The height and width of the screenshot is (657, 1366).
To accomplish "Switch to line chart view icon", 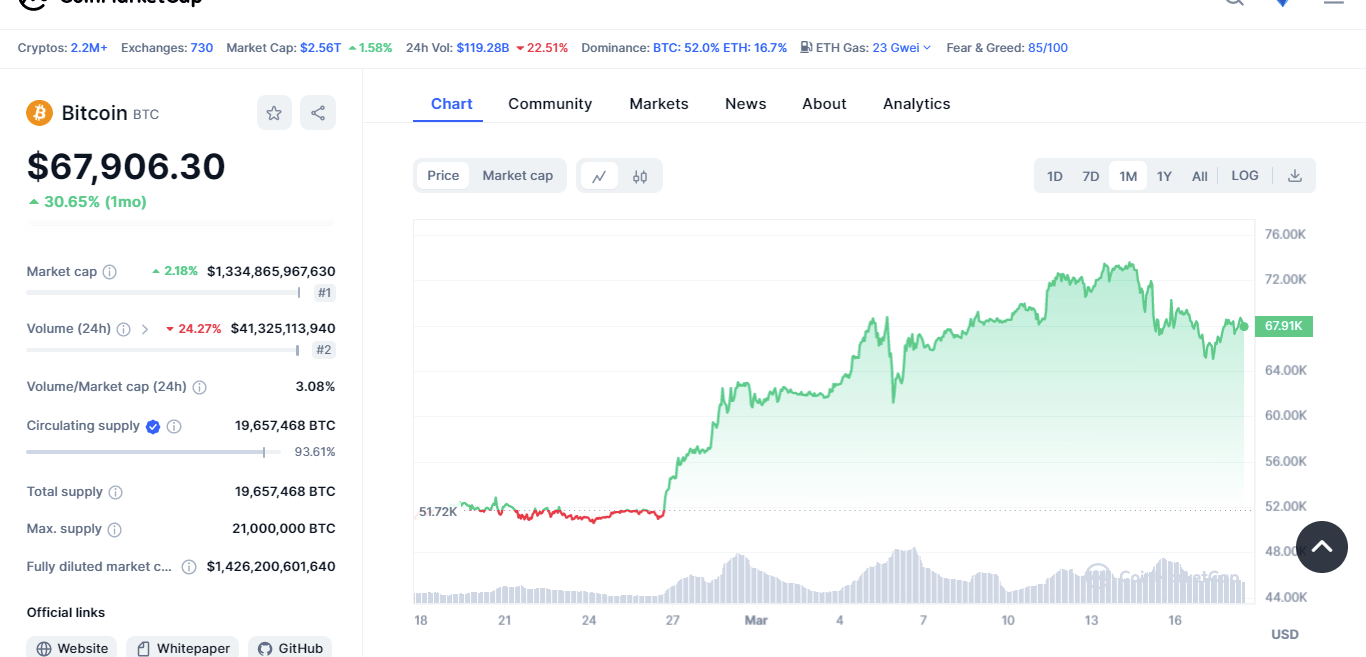I will (599, 176).
